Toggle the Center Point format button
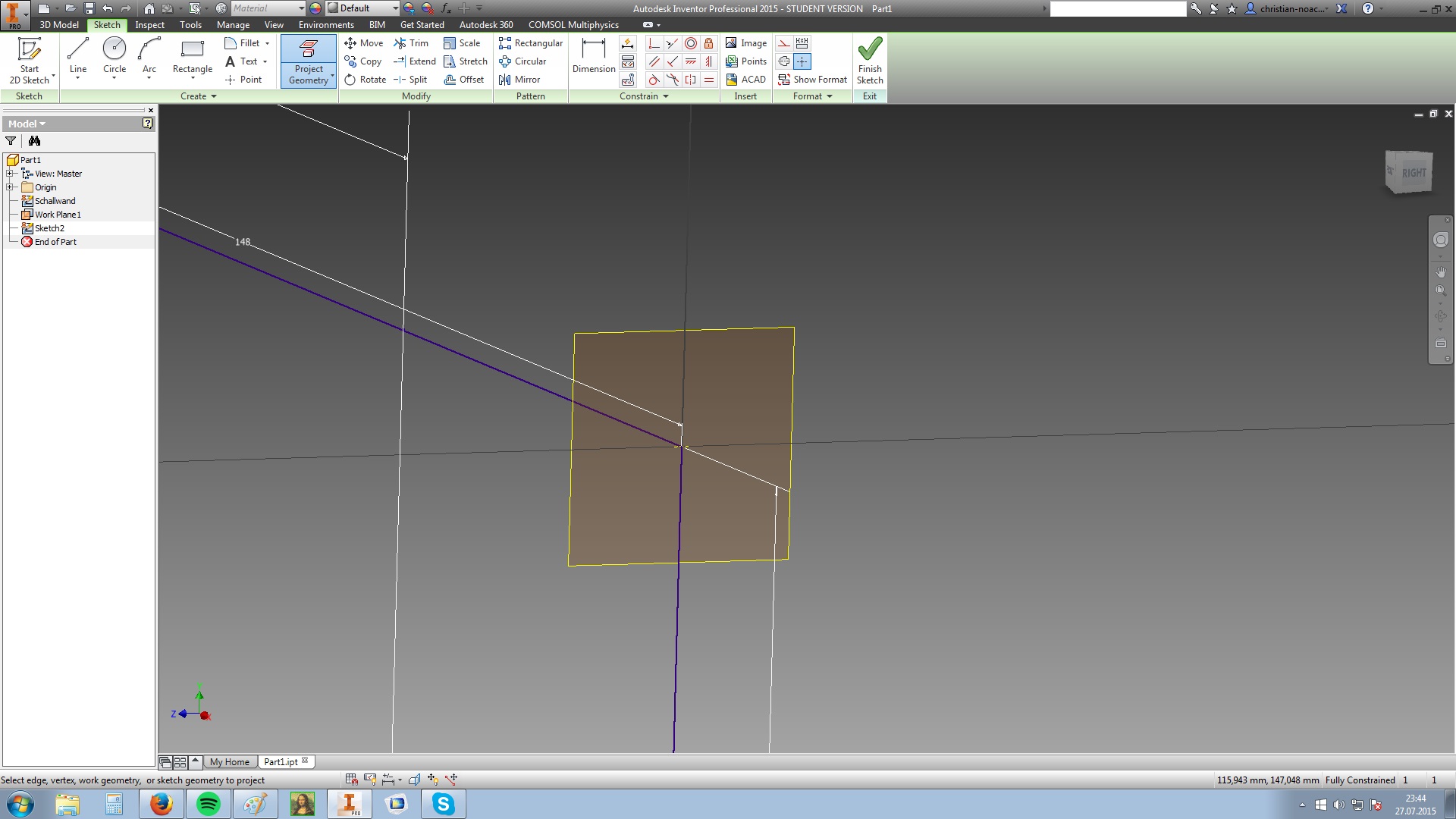 pyautogui.click(x=802, y=61)
